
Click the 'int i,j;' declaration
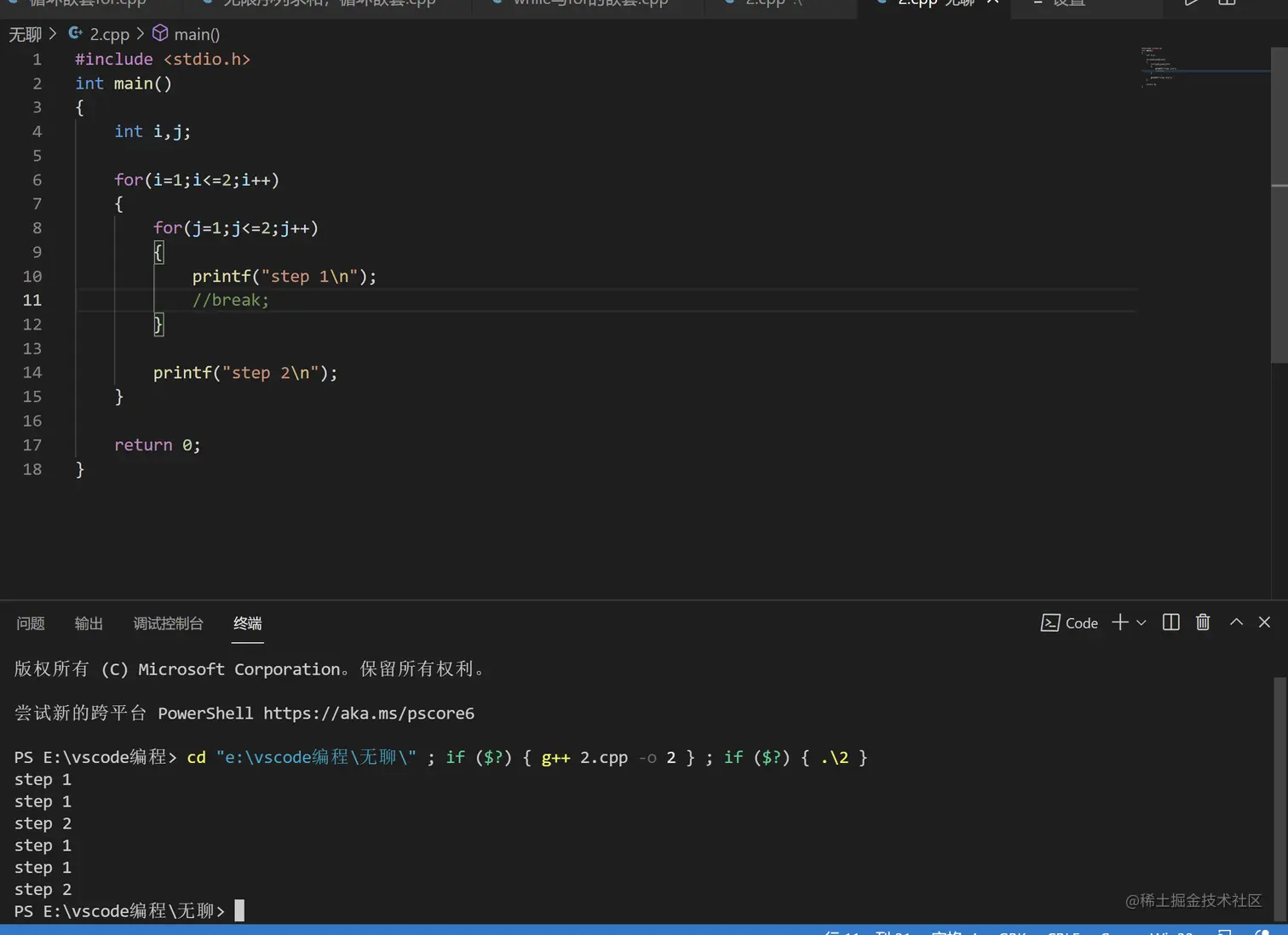[152, 131]
